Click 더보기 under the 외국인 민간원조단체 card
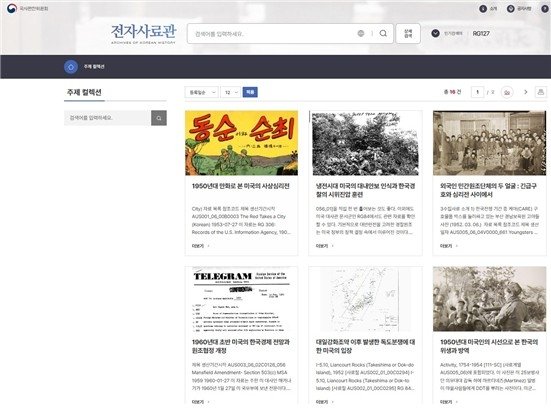 (449, 246)
